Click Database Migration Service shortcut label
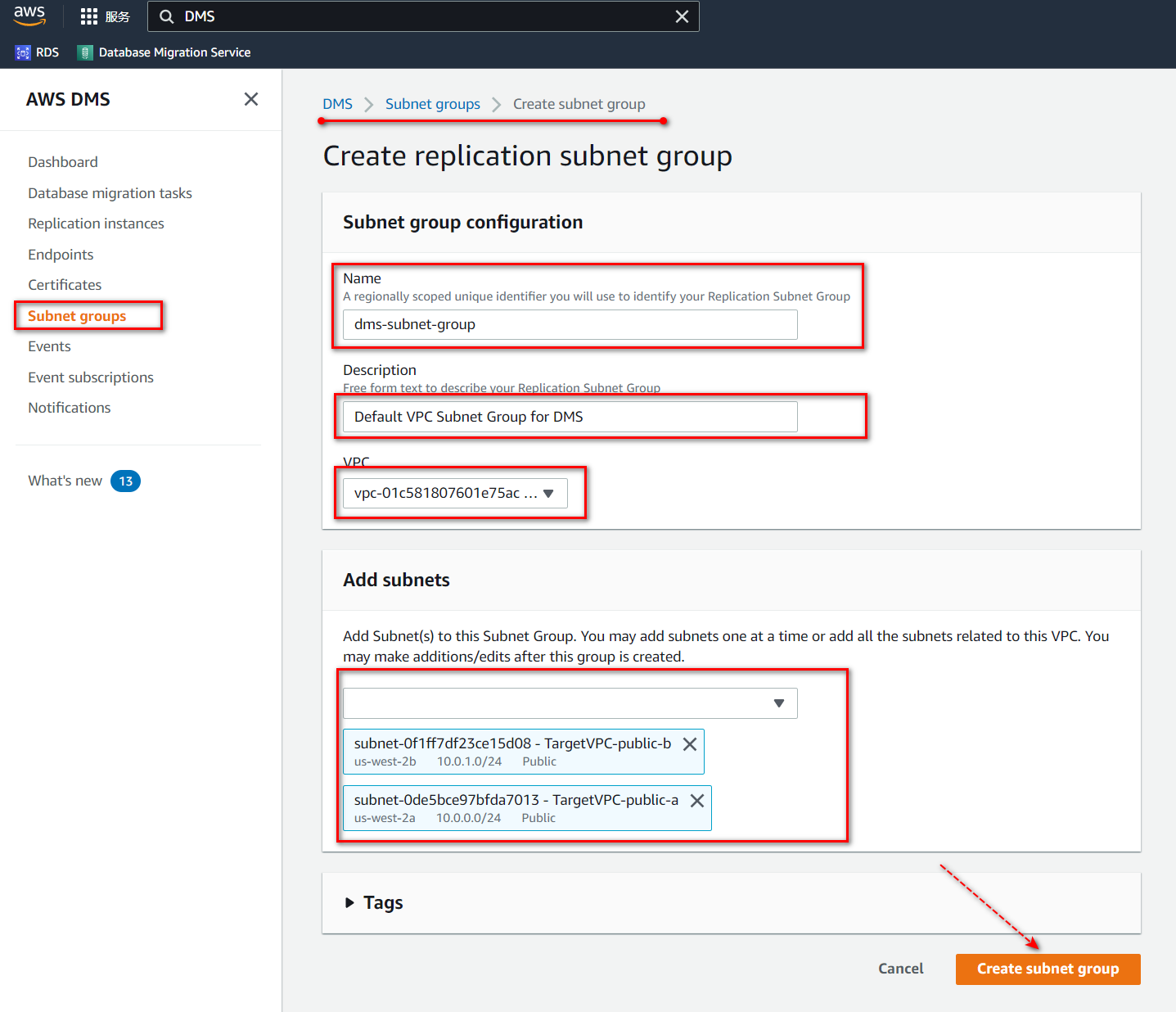1176x1012 pixels. 174,52
